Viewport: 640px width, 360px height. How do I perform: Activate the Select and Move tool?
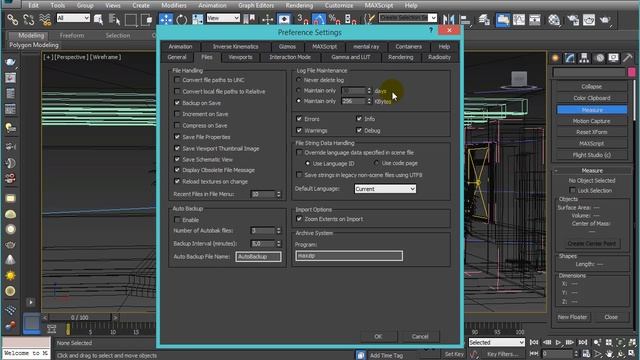tap(166, 19)
